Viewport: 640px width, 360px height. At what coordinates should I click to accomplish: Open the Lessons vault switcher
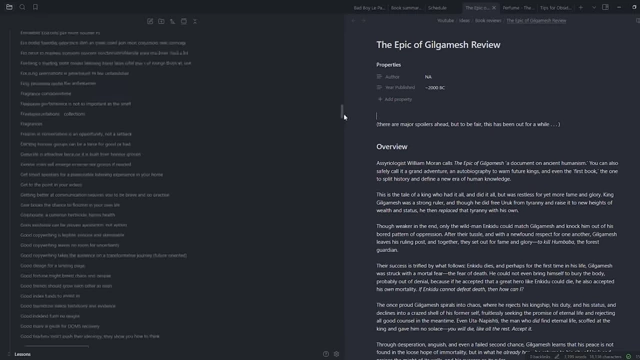[x=22, y=354]
